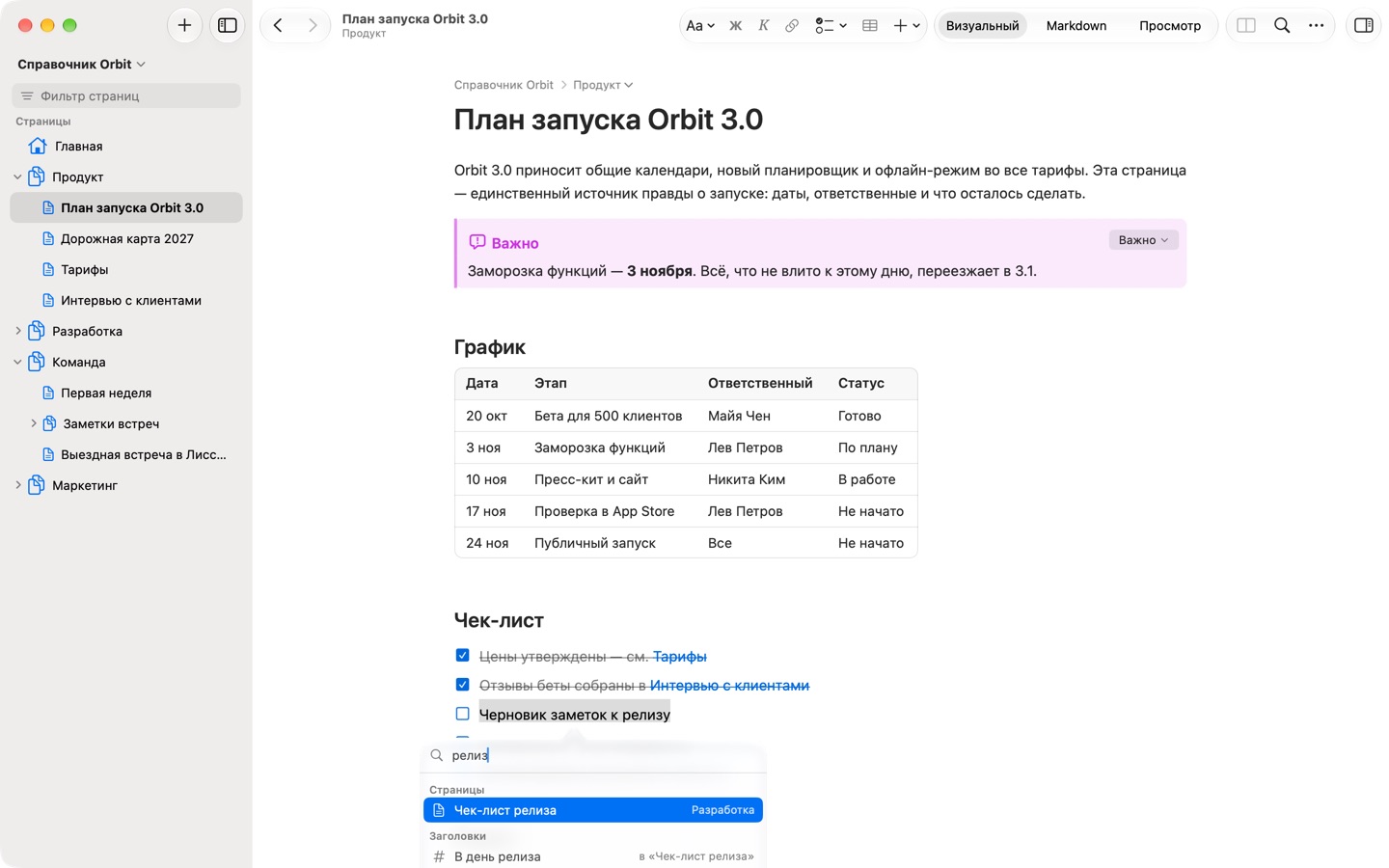The width and height of the screenshot is (1389, 868).
Task: Create a new page with the plus button
Action: 184,25
